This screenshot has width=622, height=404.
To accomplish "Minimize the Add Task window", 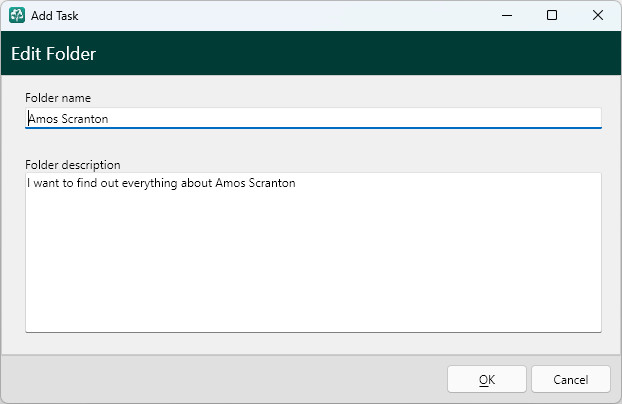I will pyautogui.click(x=507, y=15).
